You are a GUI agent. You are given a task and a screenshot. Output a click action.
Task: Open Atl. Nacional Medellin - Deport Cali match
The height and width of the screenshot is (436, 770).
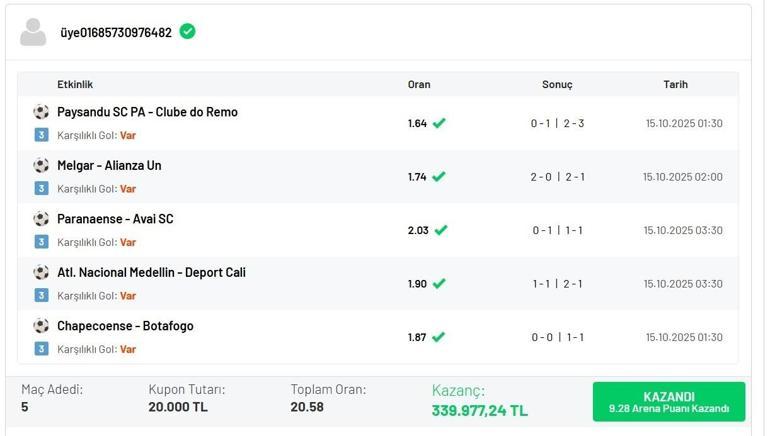[151, 272]
